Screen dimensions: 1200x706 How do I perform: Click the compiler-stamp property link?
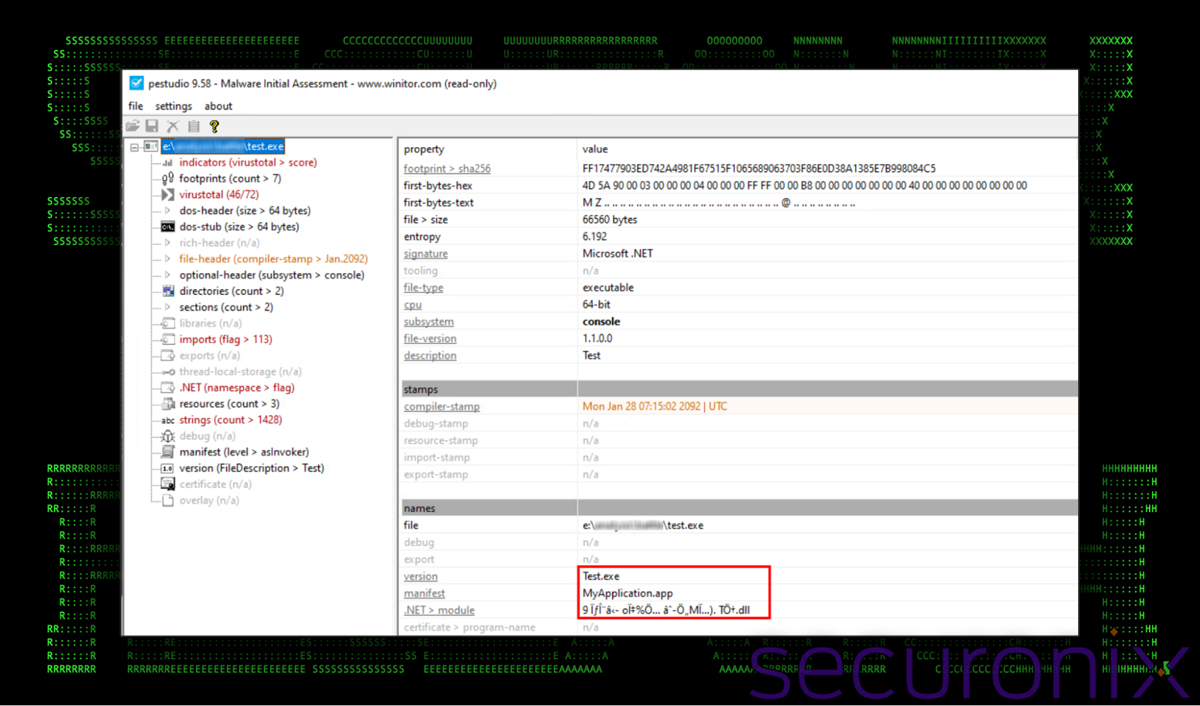click(x=441, y=407)
